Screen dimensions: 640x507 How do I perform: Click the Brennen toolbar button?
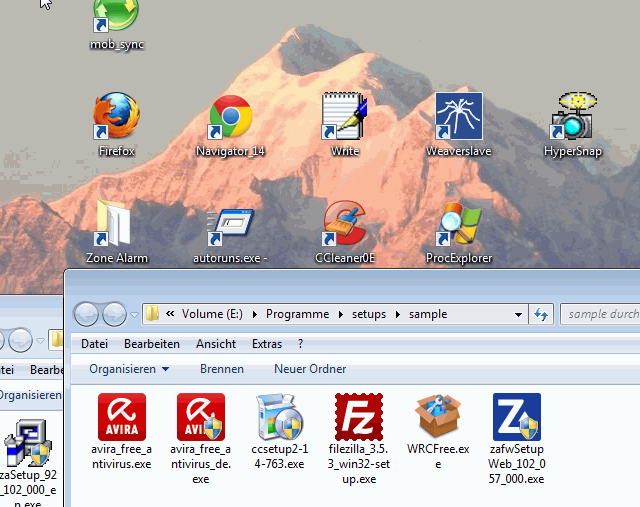coord(222,369)
